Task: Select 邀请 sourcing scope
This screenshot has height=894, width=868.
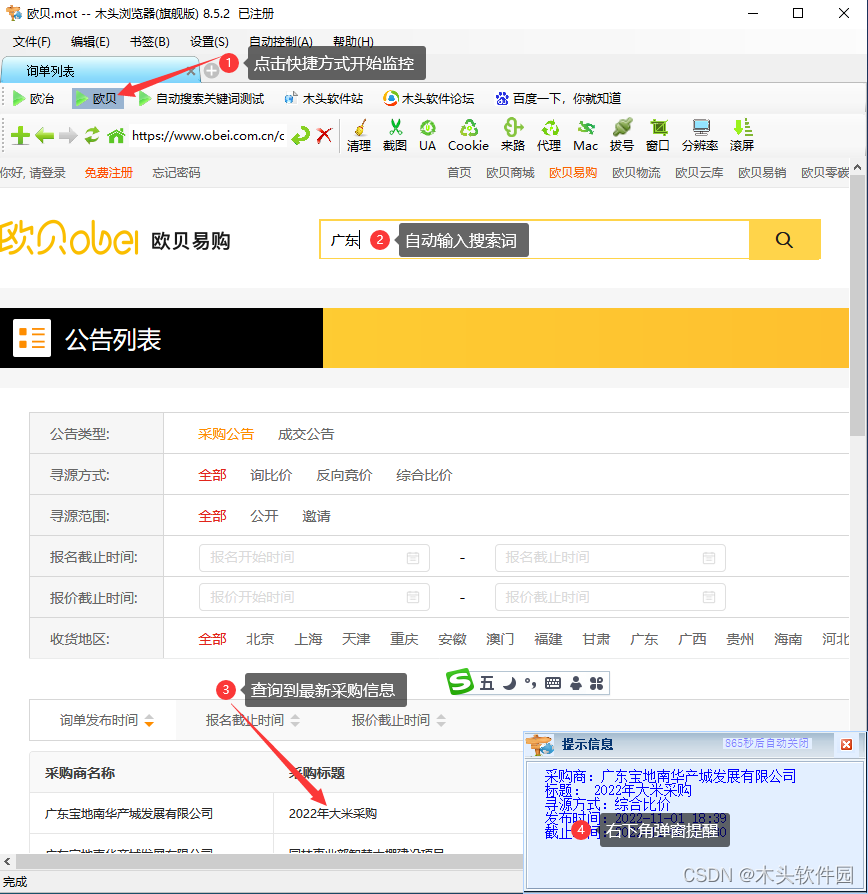Action: click(316, 517)
